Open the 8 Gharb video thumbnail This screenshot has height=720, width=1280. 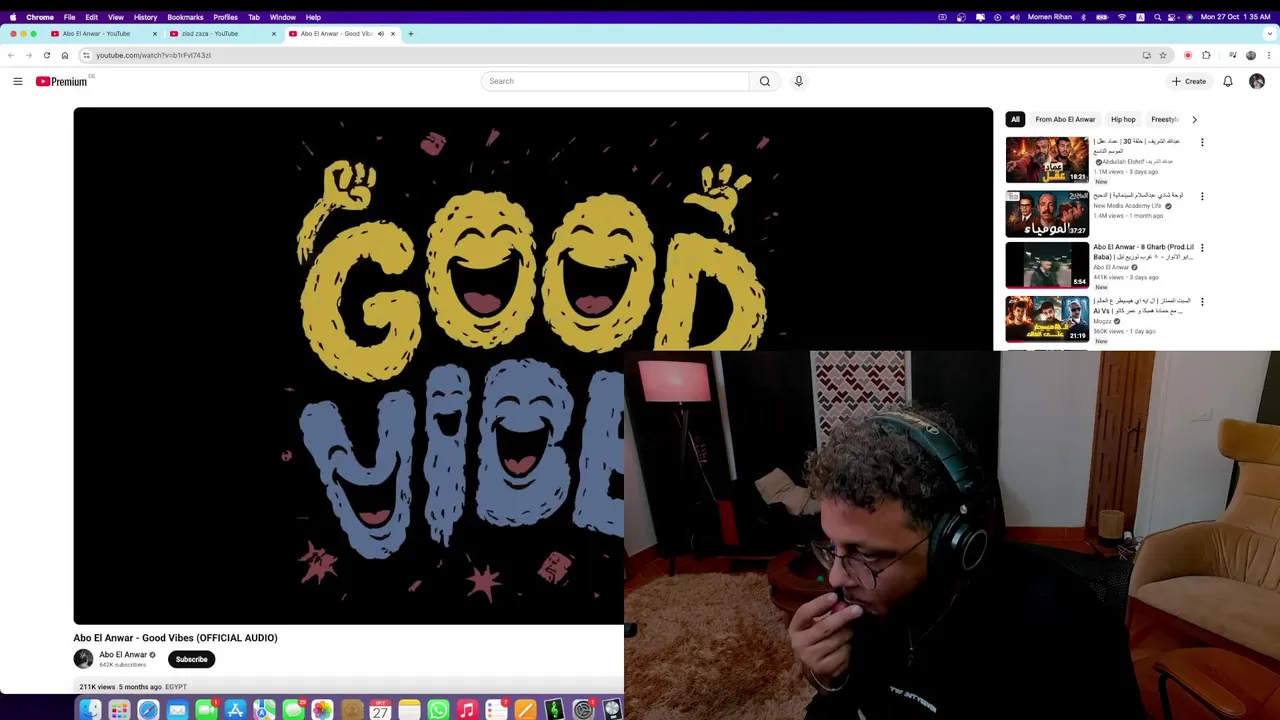coord(1047,265)
